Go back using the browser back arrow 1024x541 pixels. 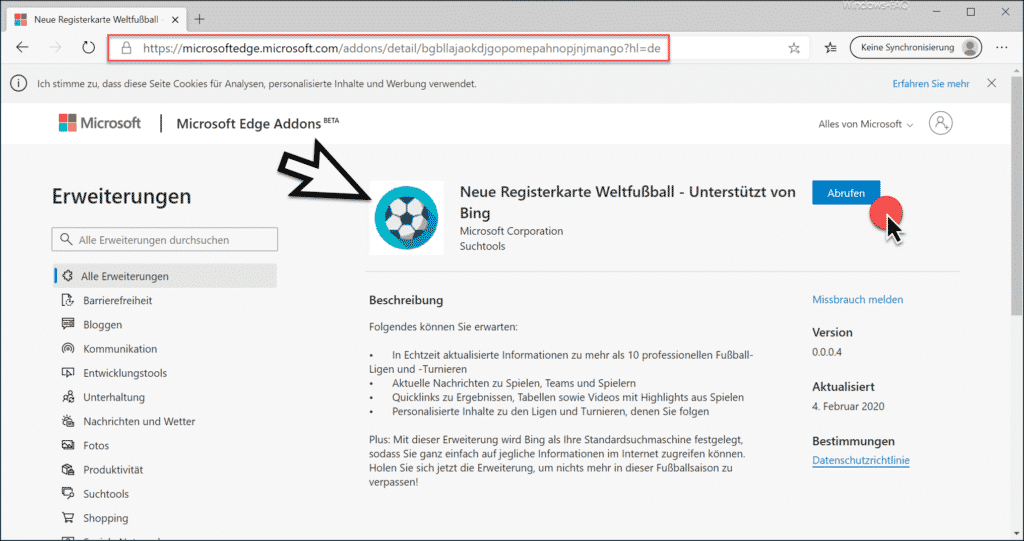[x=22, y=48]
